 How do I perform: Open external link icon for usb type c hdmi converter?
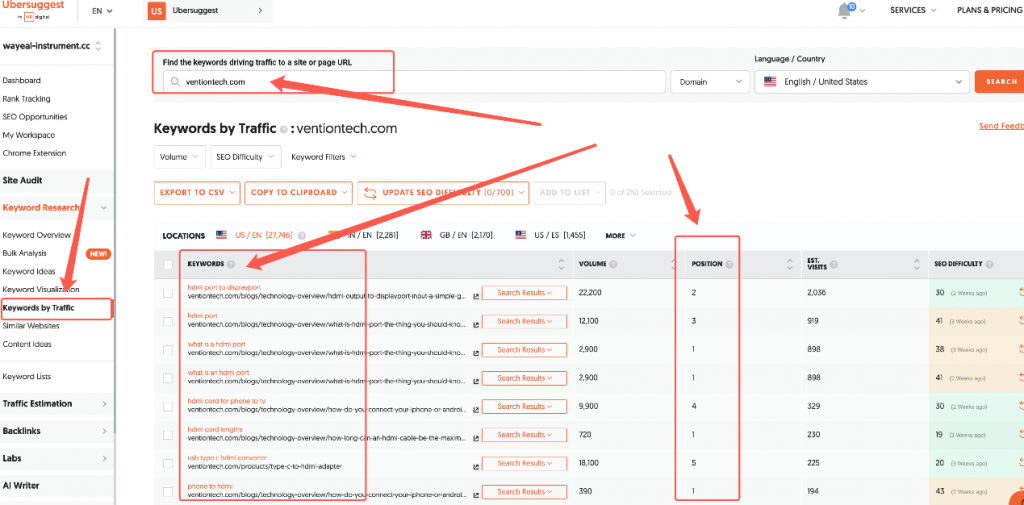[476, 467]
